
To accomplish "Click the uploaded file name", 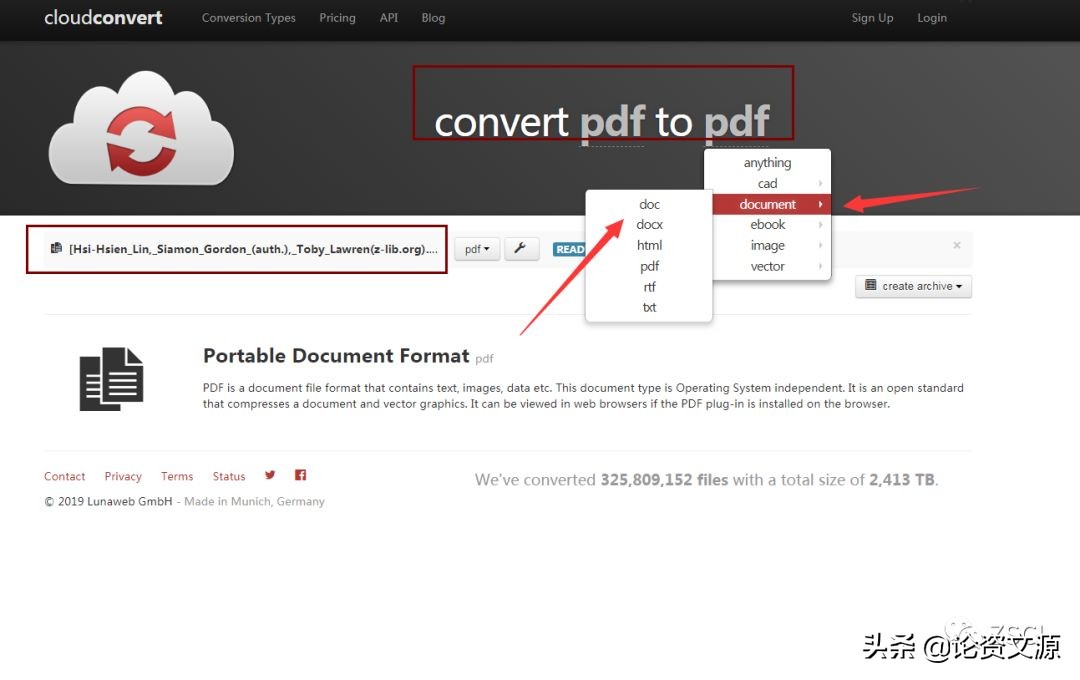I will tap(253, 249).
